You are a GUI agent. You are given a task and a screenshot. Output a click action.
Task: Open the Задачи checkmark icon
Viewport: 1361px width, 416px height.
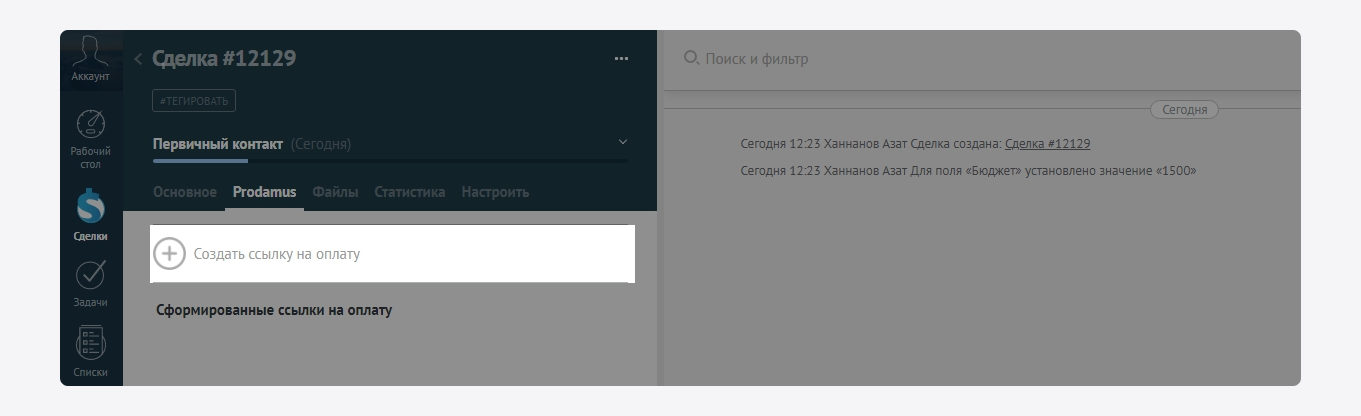coord(91,274)
